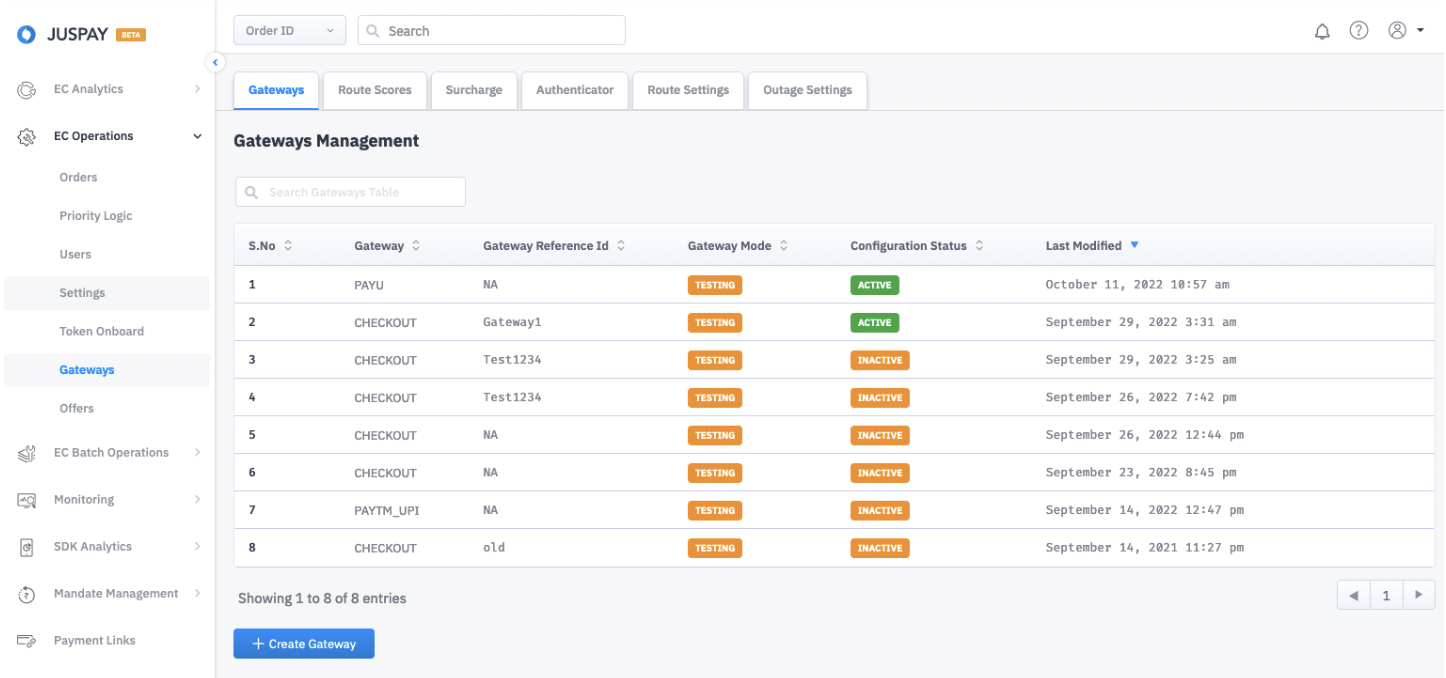Image resolution: width=1446 pixels, height=678 pixels.
Task: Click the magnifier icon in the top search bar
Action: [372, 31]
